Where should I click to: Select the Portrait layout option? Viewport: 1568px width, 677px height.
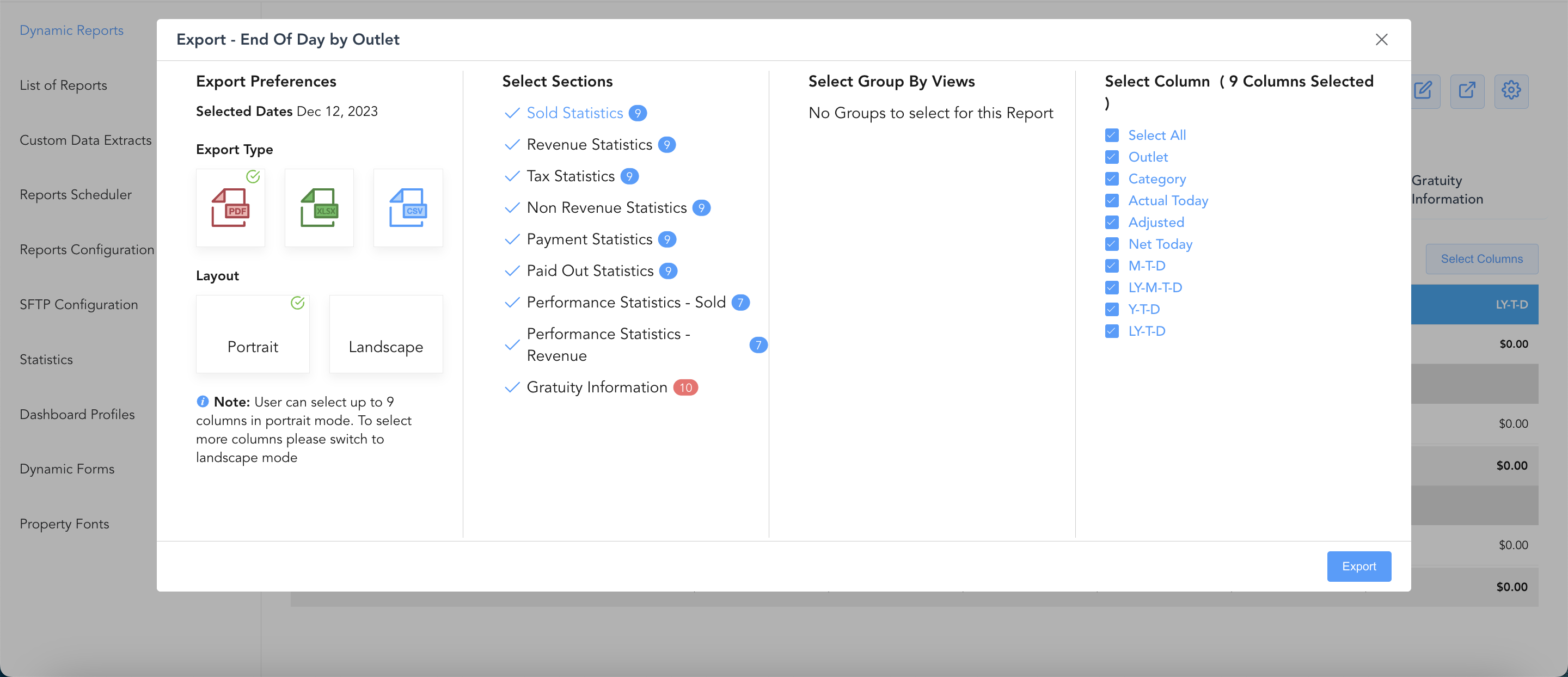click(253, 335)
